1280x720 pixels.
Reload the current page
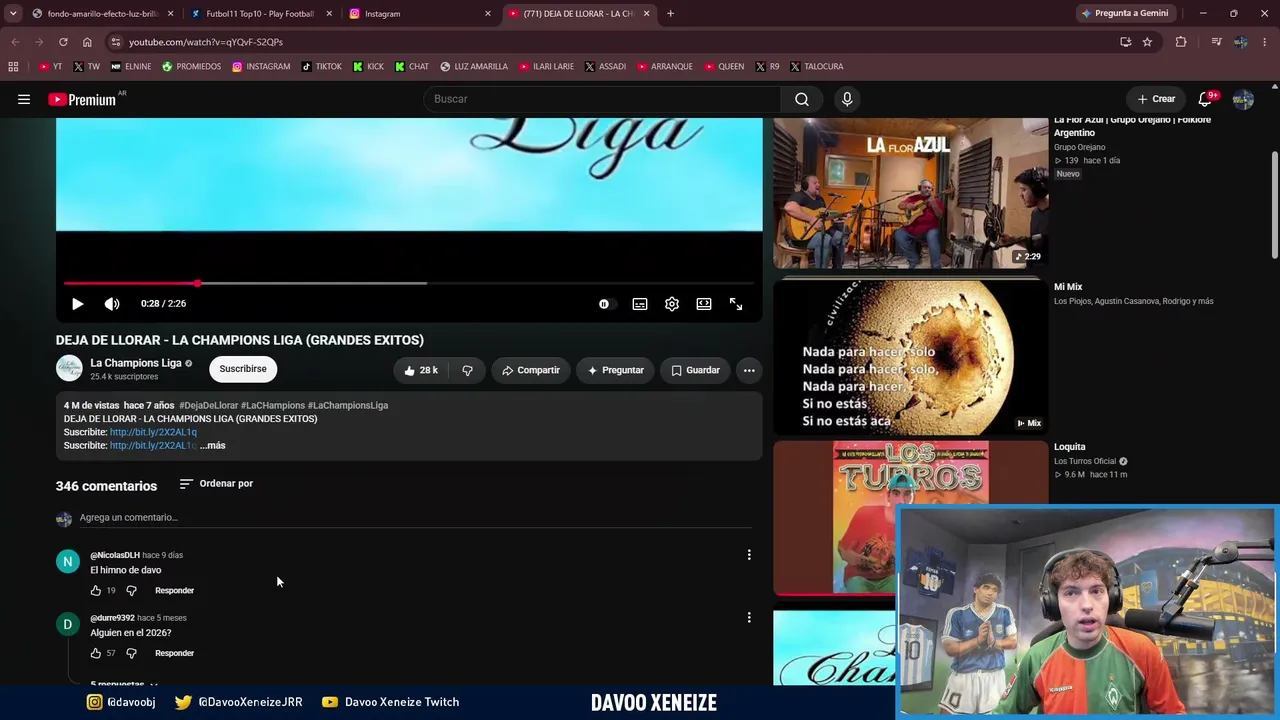63,42
